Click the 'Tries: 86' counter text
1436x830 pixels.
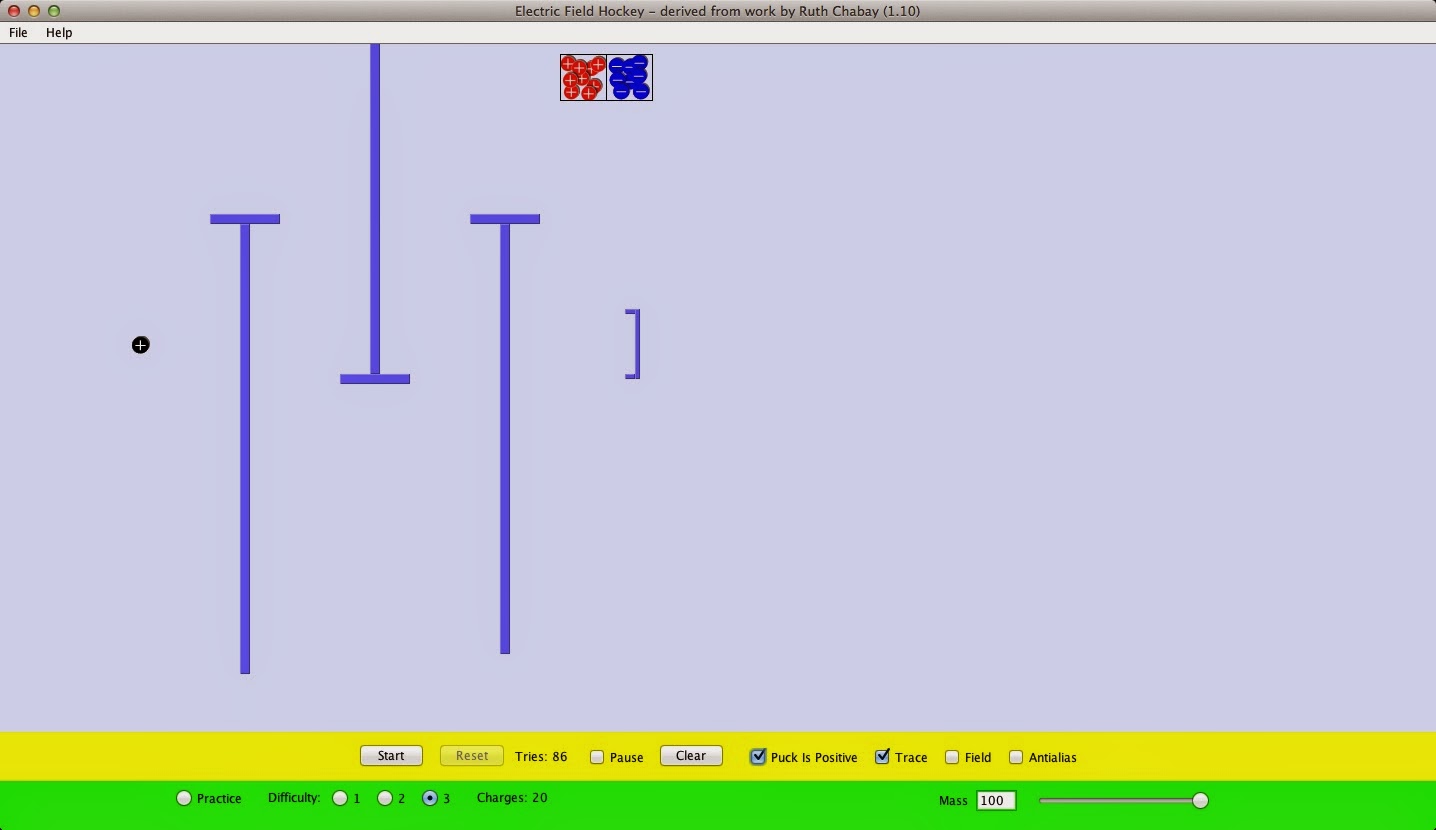click(541, 756)
